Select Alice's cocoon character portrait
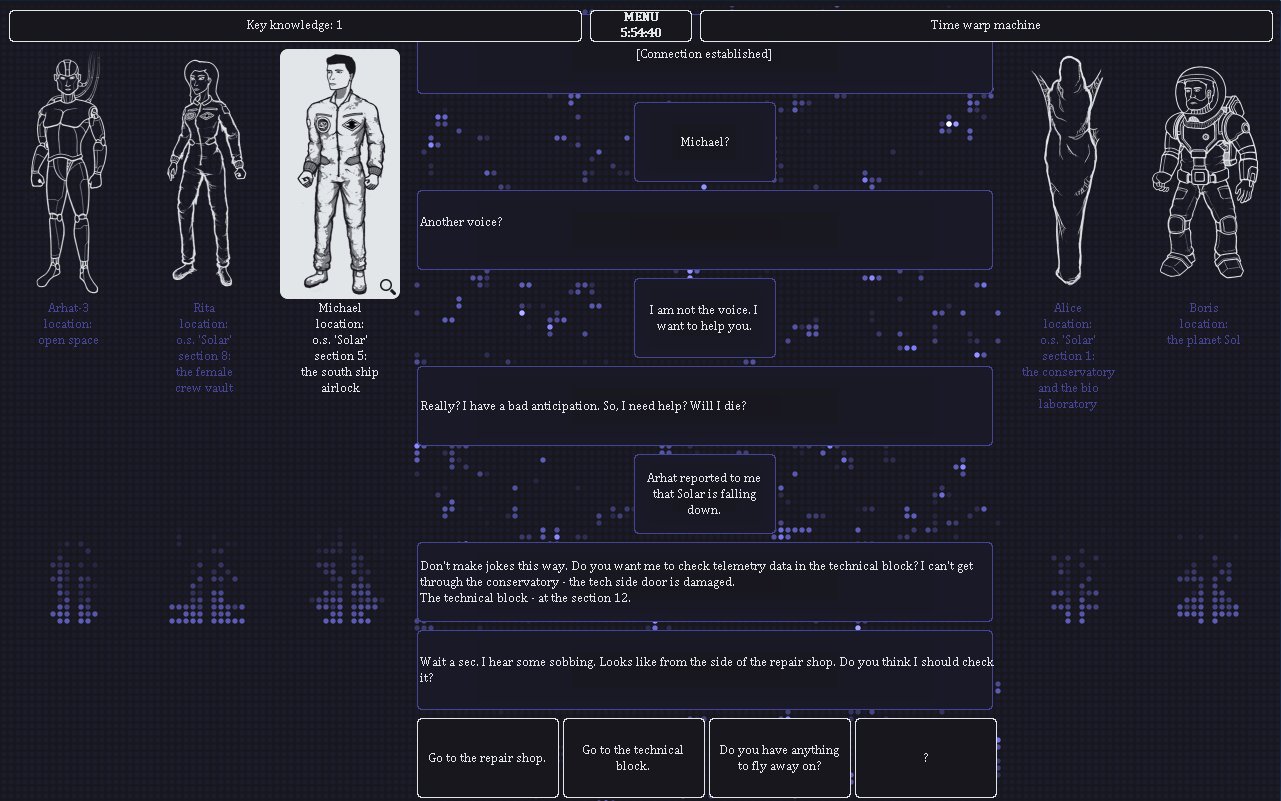 click(x=1068, y=170)
